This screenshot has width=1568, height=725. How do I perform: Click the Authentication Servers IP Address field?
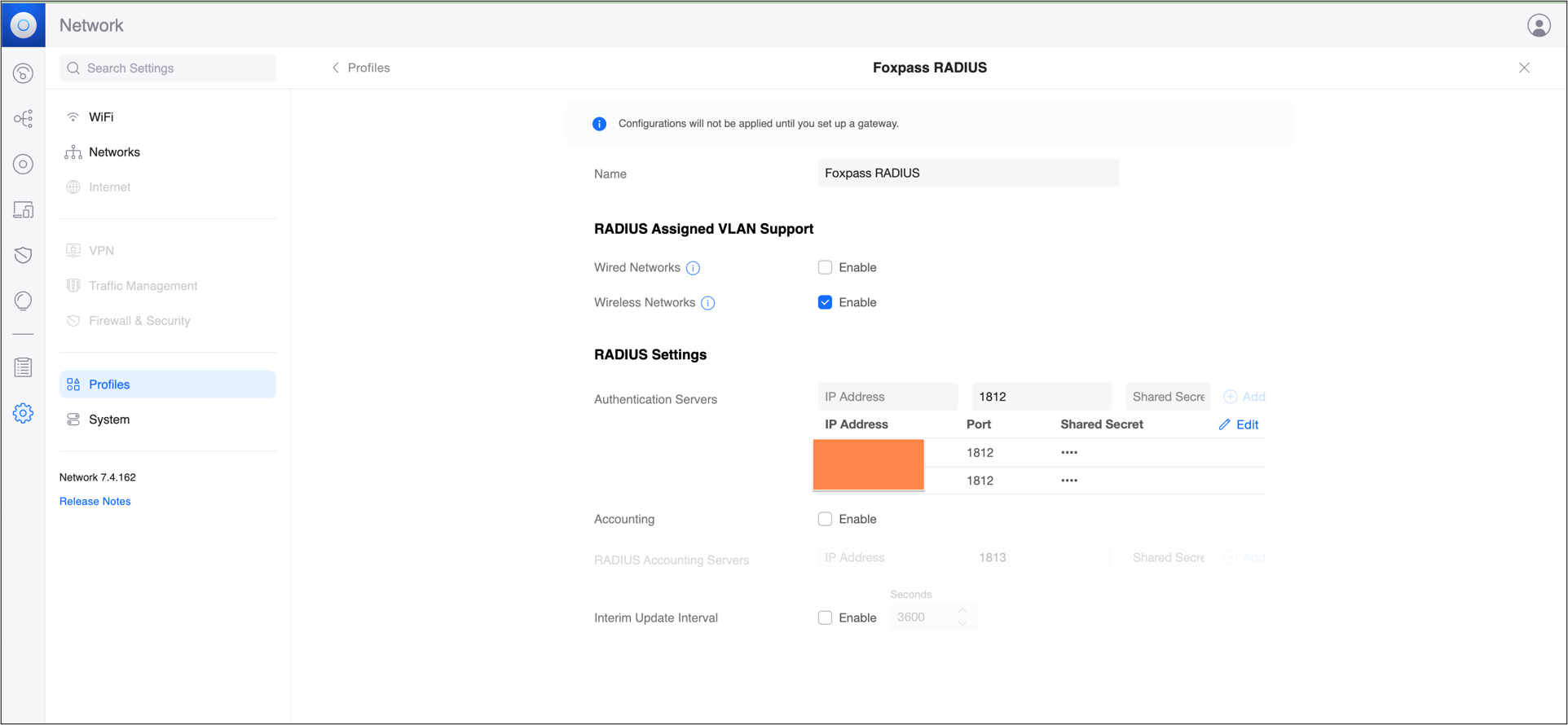[x=888, y=397]
